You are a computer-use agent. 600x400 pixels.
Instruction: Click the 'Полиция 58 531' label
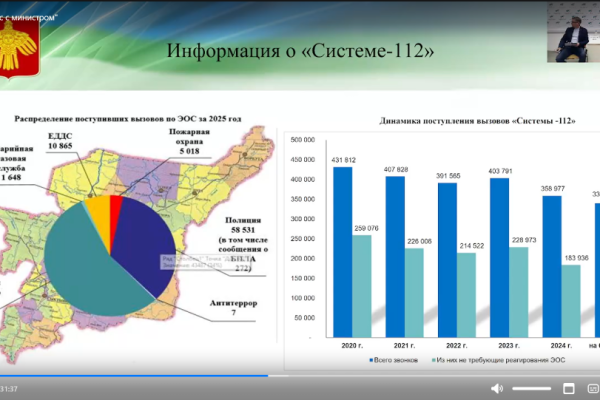pos(243,225)
